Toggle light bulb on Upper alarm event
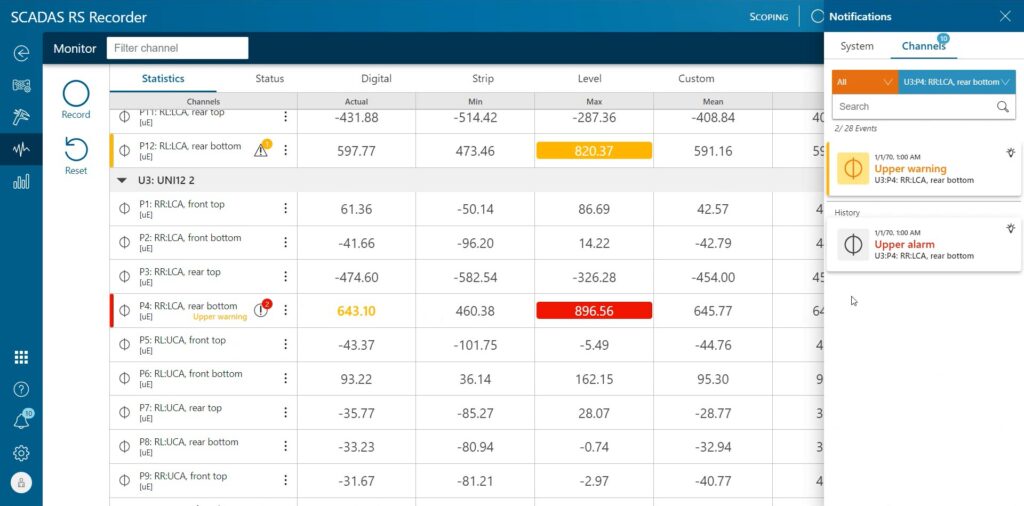 click(1010, 229)
